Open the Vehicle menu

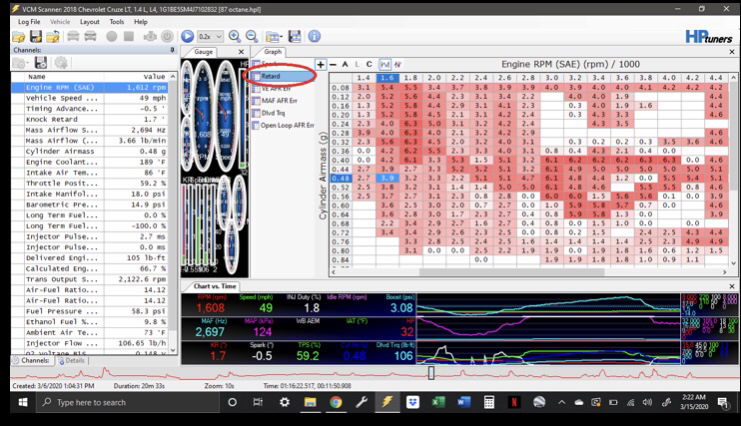pos(60,22)
